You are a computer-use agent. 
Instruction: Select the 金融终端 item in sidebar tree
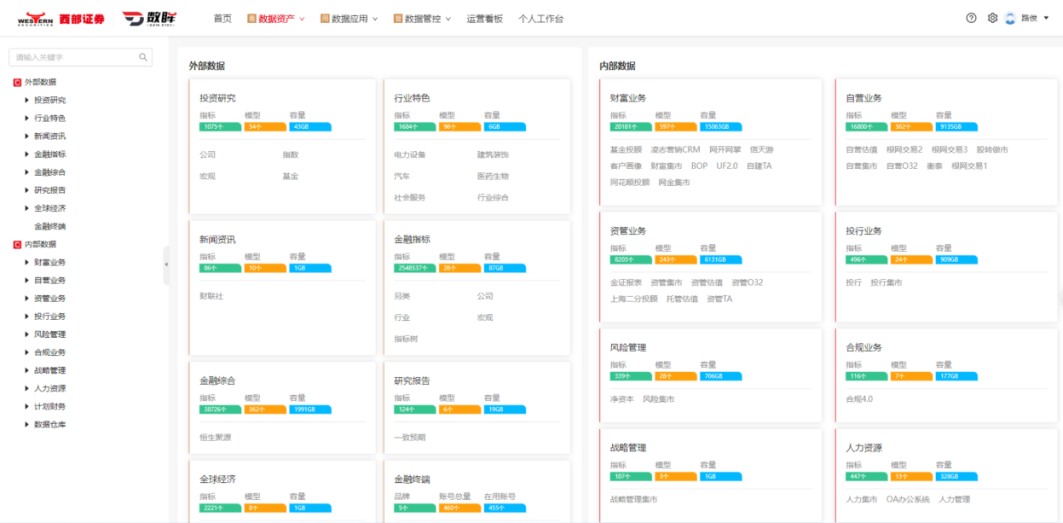(50, 226)
